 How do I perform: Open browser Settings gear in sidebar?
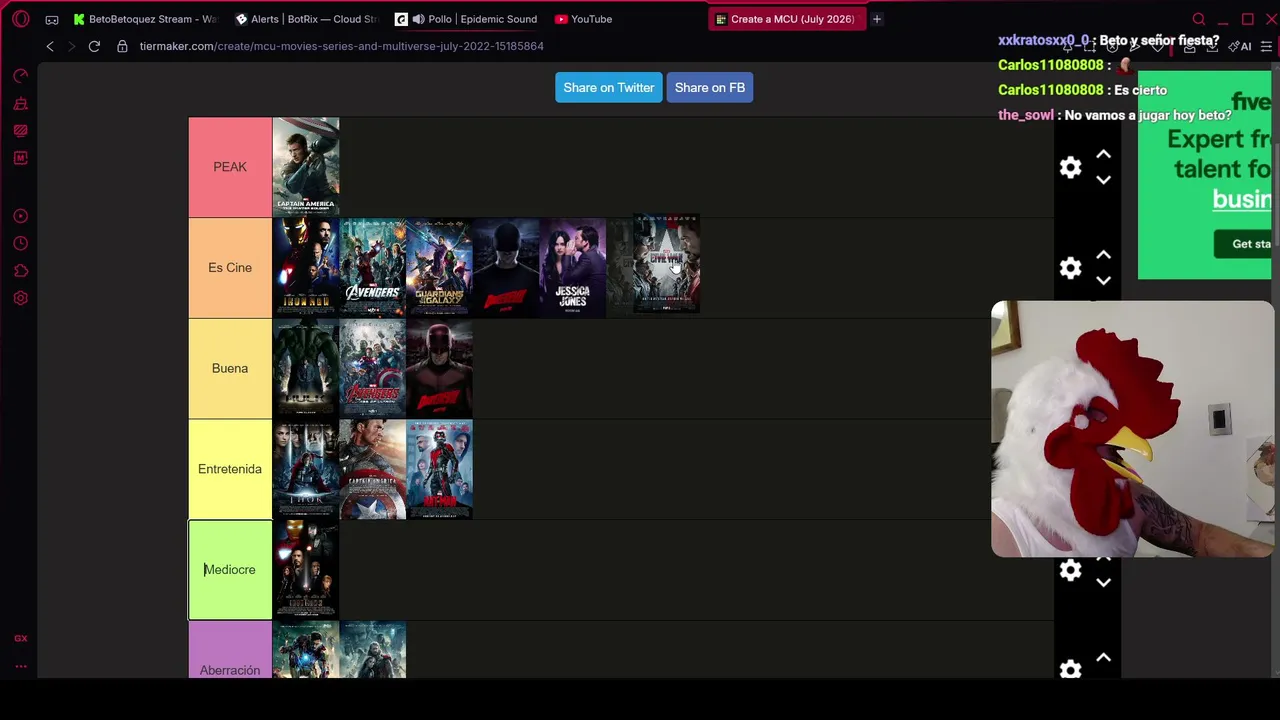pyautogui.click(x=21, y=298)
